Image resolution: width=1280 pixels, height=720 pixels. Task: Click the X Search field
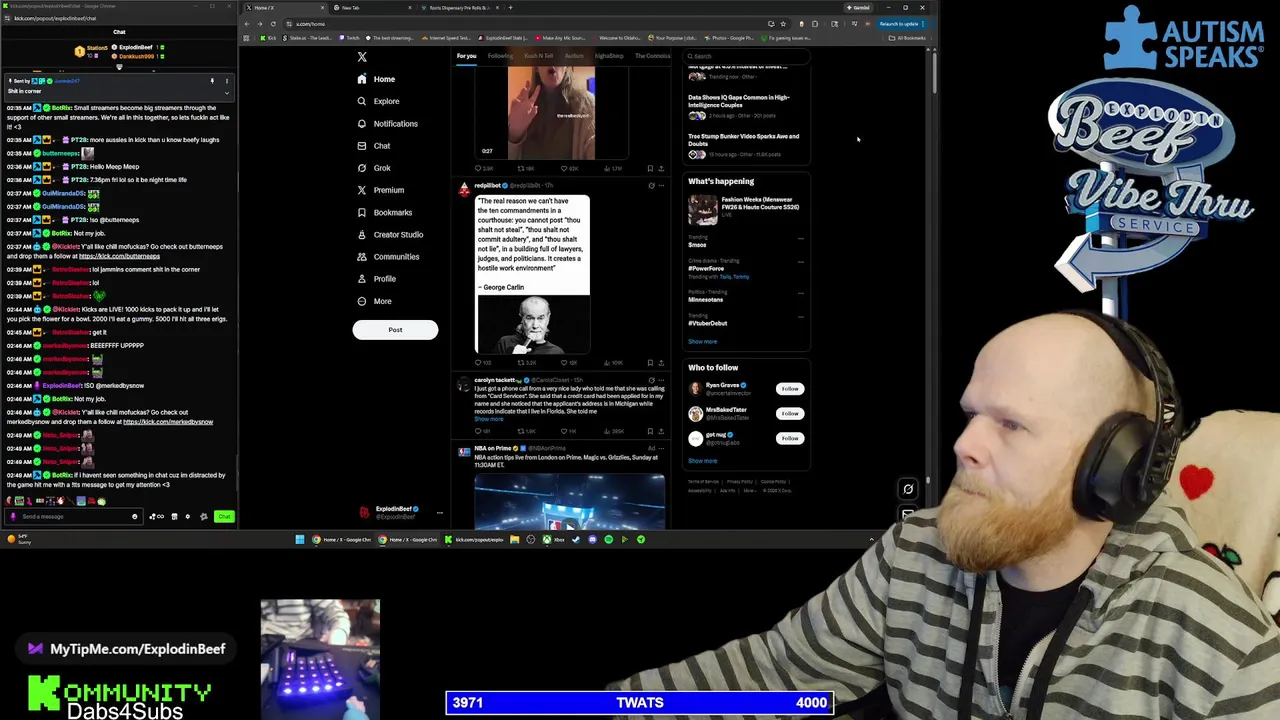pos(745,56)
